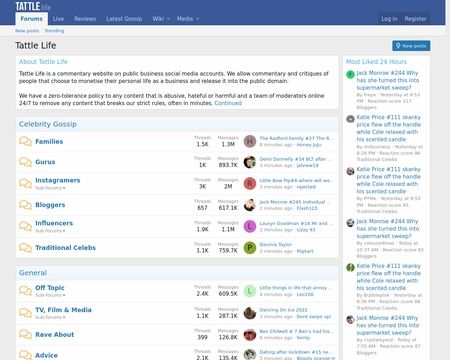Open the Instagramers forum title
The image size is (450, 360).
58,180
